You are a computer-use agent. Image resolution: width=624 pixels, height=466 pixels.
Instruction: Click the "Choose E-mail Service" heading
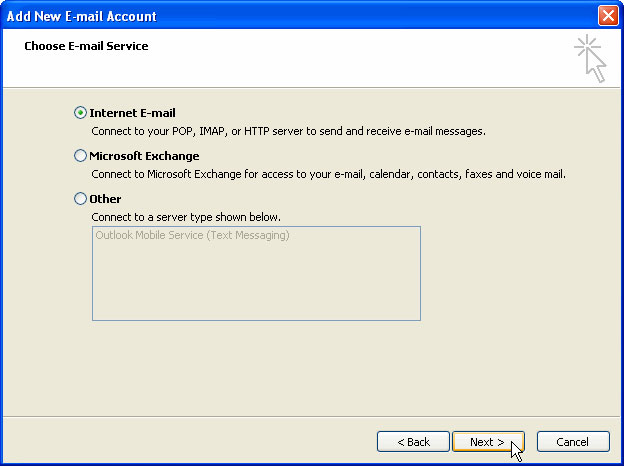(x=86, y=46)
